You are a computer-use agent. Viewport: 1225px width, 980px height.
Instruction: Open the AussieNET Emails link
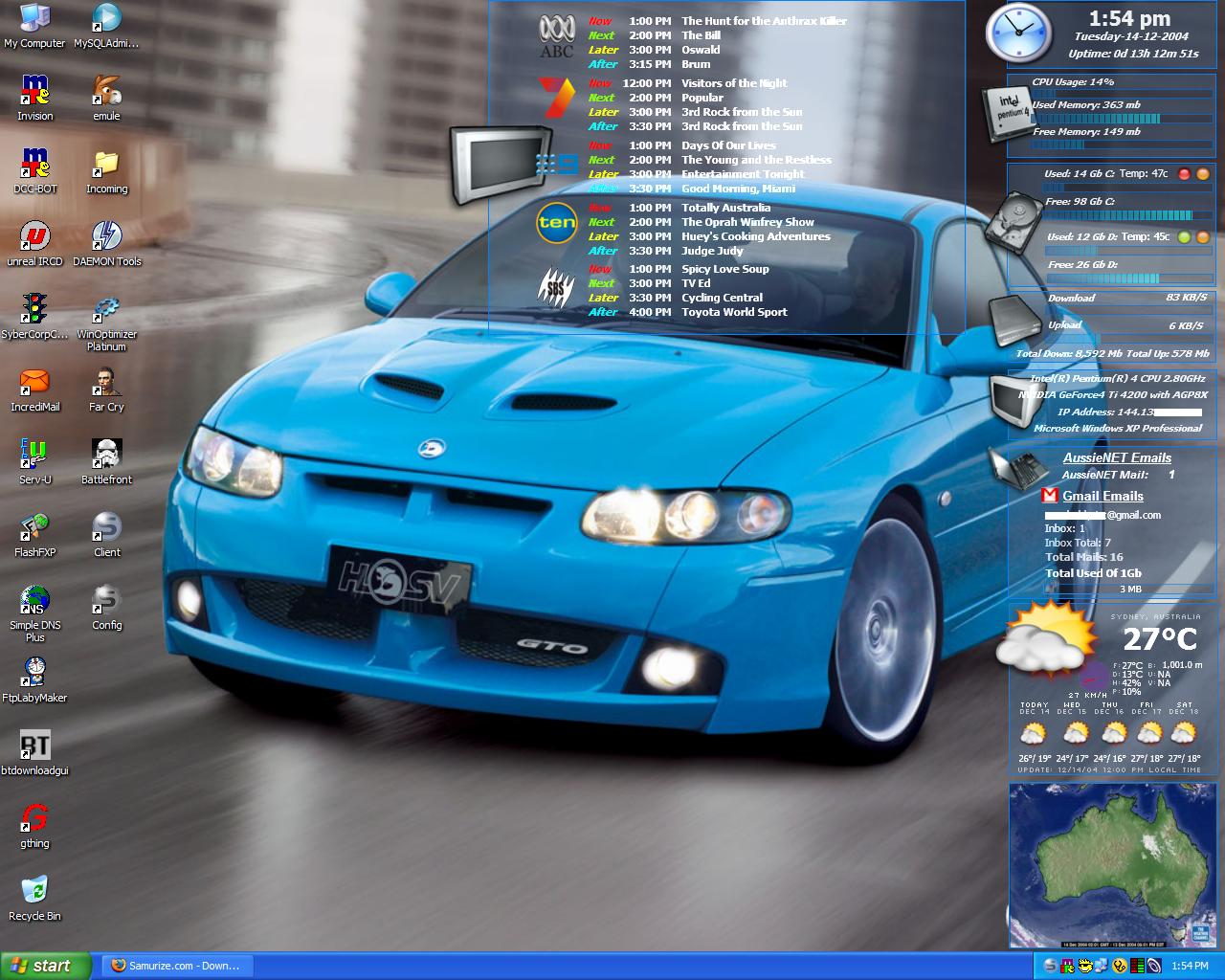coord(1117,457)
